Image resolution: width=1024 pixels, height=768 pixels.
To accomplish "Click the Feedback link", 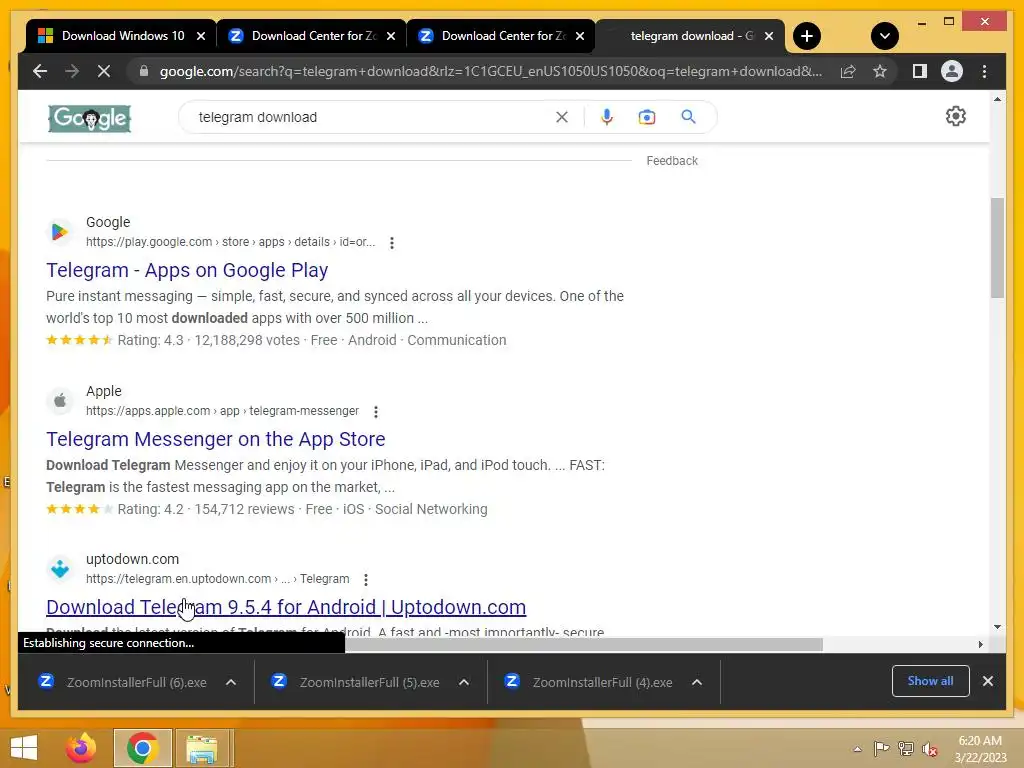I will click(x=672, y=161).
